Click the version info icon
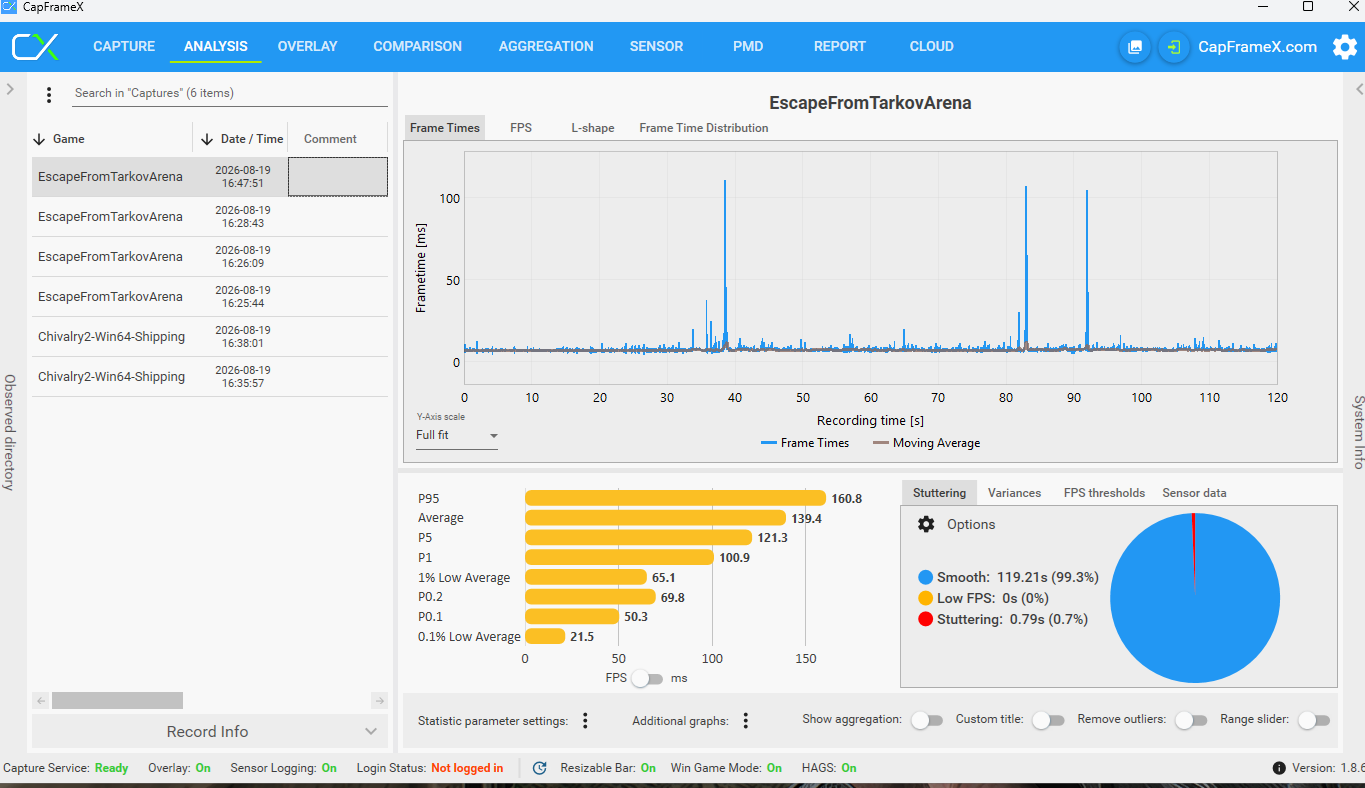This screenshot has height=788, width=1365. coord(1279,768)
